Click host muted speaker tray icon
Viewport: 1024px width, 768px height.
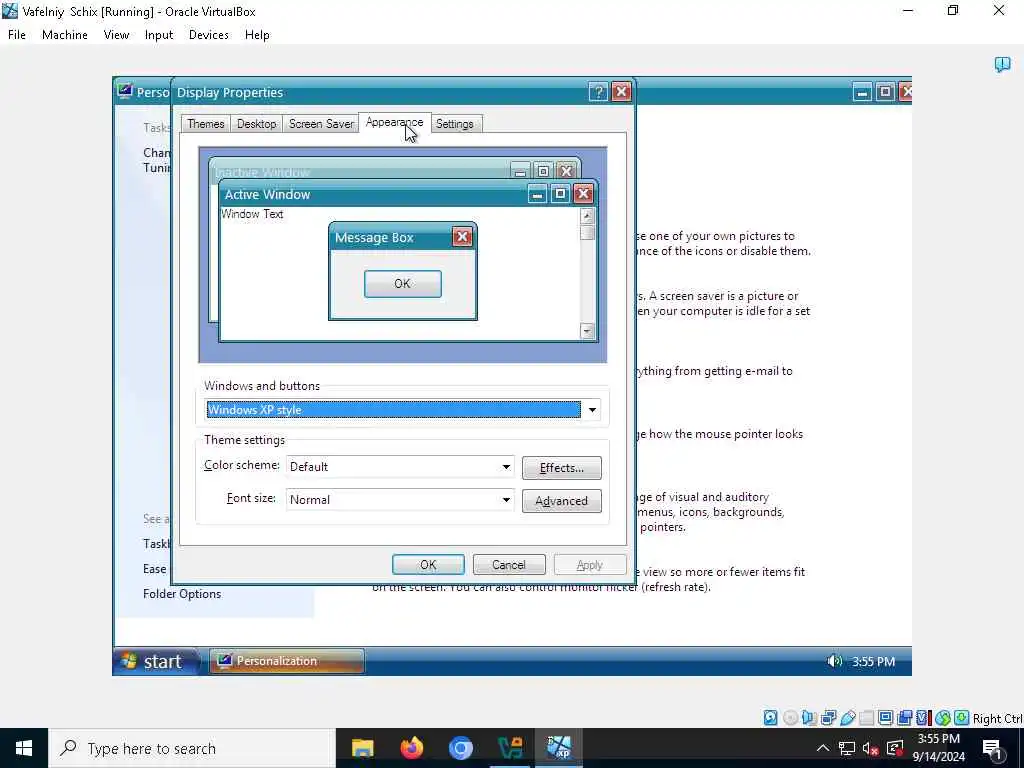point(871,748)
